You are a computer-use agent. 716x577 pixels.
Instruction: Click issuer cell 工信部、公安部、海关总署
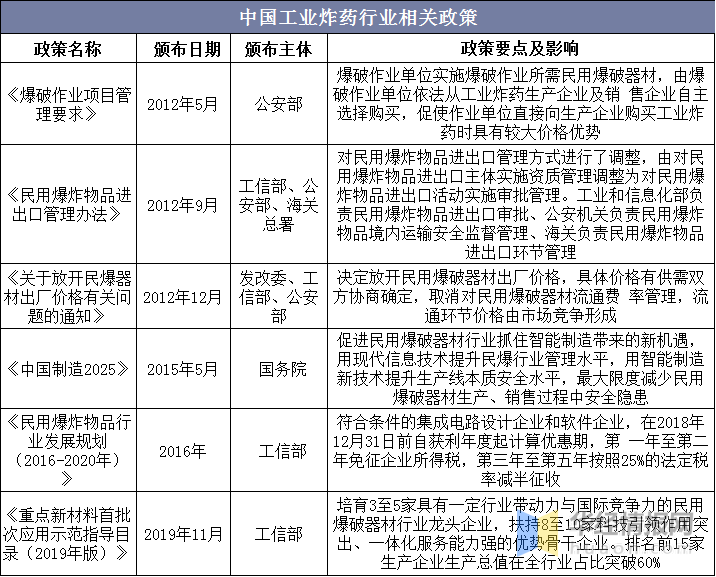279,205
